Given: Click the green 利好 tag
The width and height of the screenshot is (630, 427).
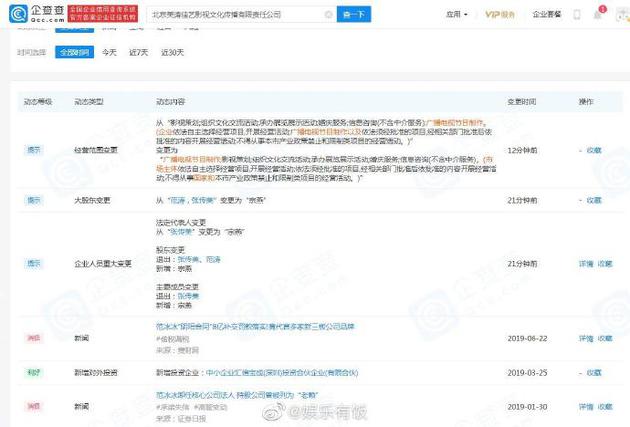Looking at the screenshot, I should pyautogui.click(x=34, y=372).
